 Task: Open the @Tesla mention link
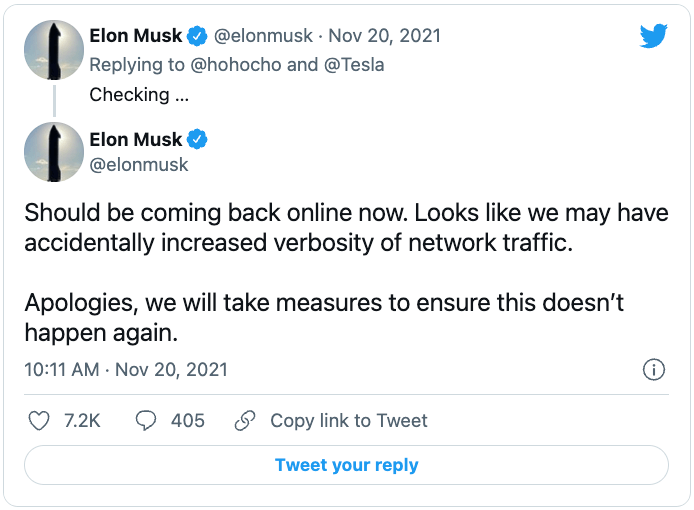(354, 65)
